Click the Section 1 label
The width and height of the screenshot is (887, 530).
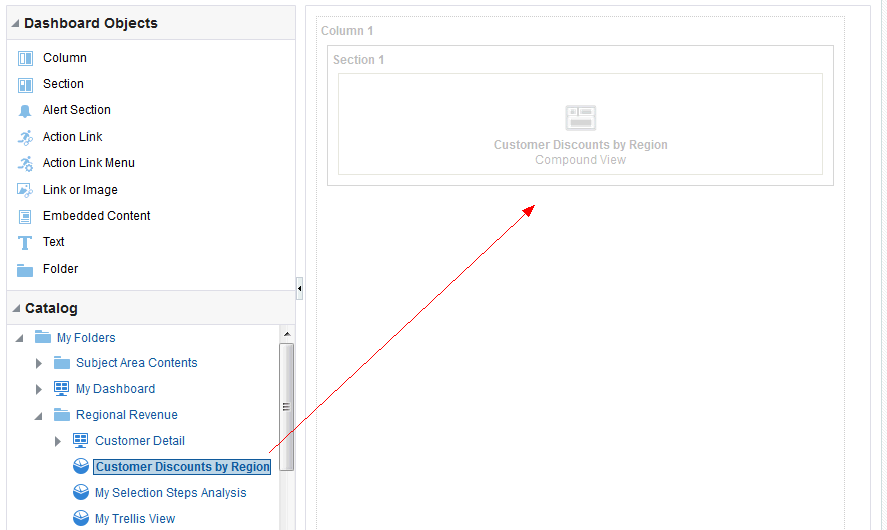coord(359,60)
